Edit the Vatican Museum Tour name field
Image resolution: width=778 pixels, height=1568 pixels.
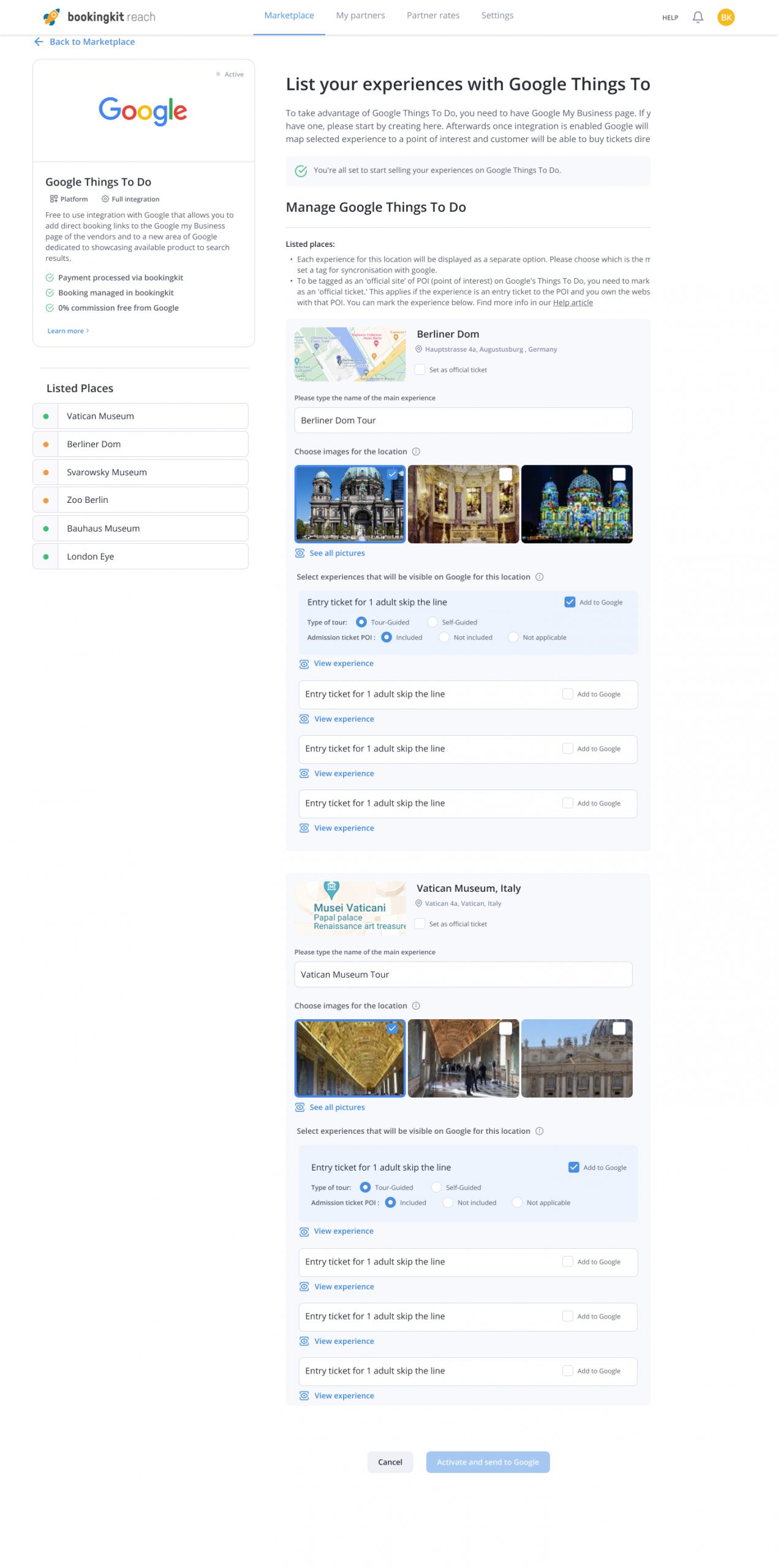pos(463,974)
